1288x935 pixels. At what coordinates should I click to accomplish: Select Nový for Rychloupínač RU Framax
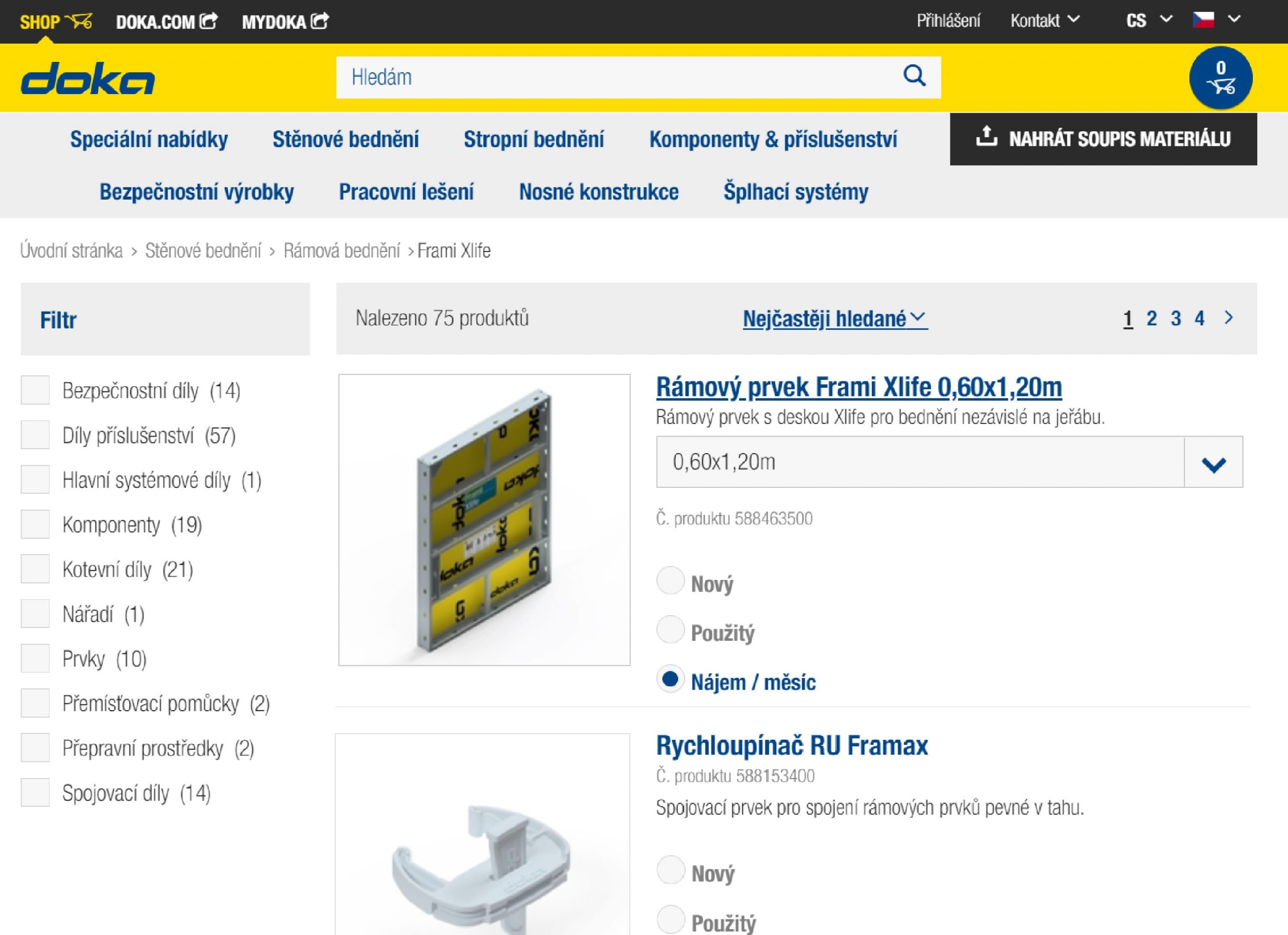pyautogui.click(x=670, y=870)
